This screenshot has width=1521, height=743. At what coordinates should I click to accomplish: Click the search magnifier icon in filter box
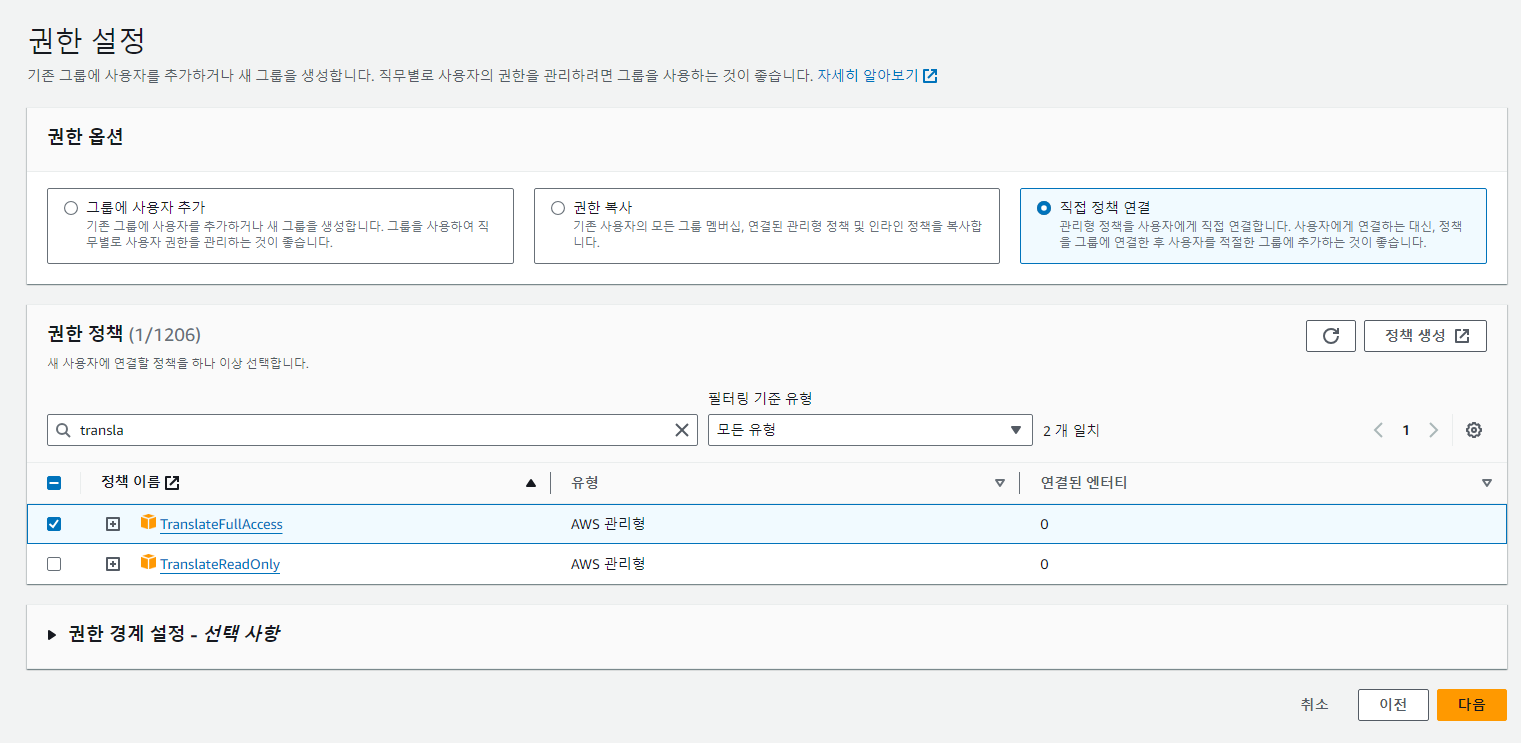point(64,430)
